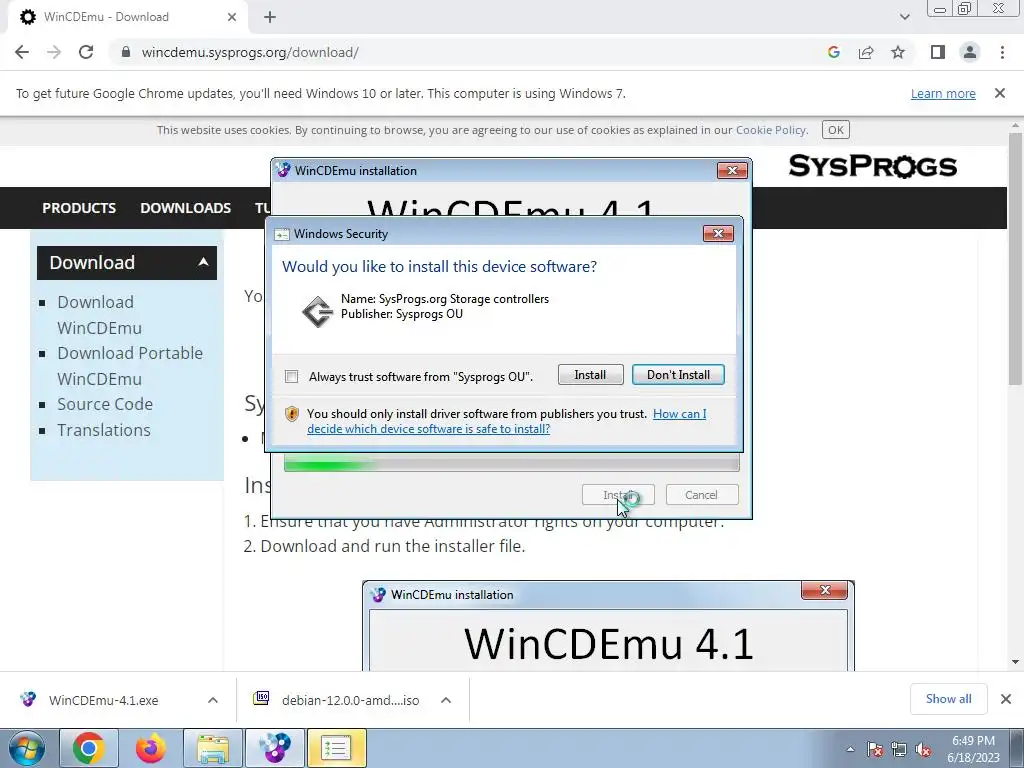The height and width of the screenshot is (768, 1024).
Task: Click the page vertical scrollbar
Action: (x=1016, y=259)
